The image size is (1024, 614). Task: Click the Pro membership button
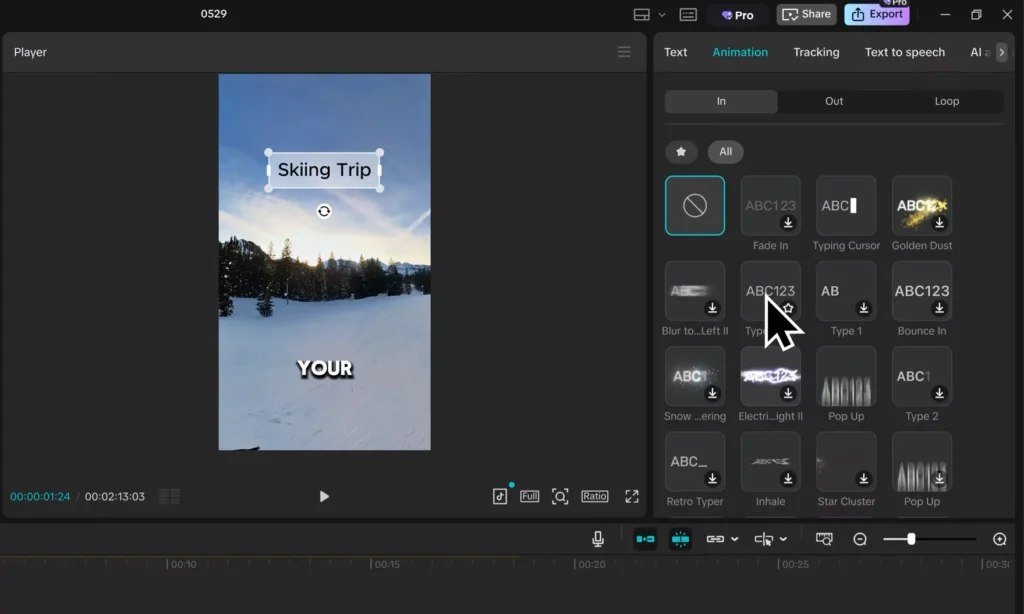click(738, 14)
